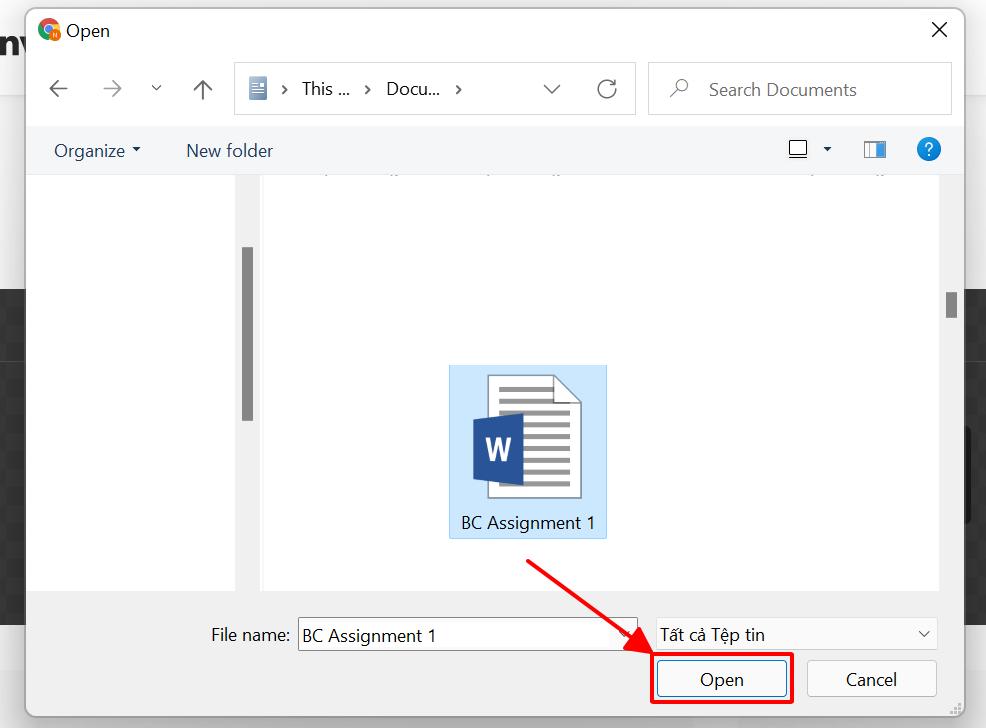Click This PC in the breadcrumb path
986x728 pixels.
coord(324,88)
